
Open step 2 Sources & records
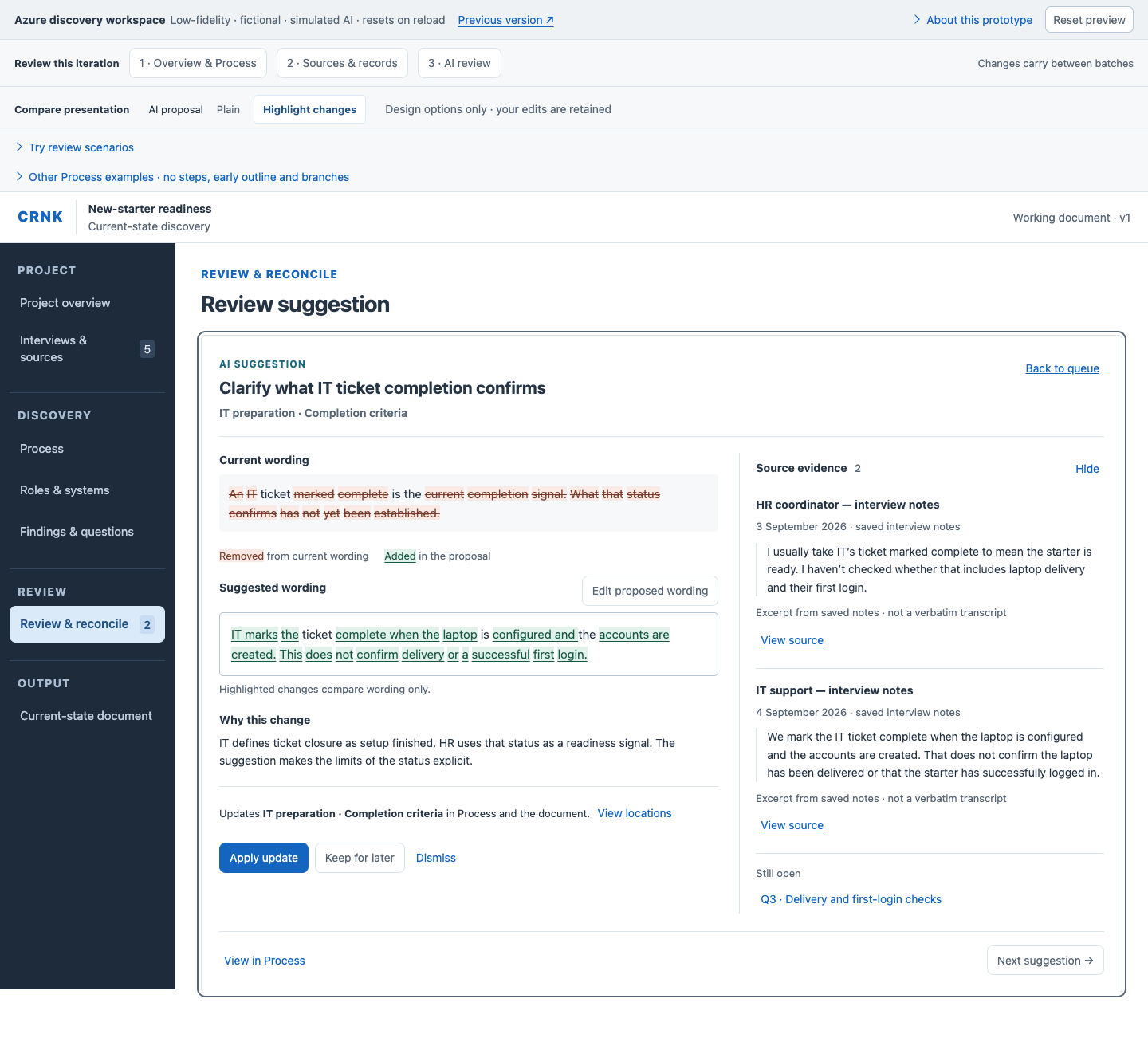coord(342,63)
